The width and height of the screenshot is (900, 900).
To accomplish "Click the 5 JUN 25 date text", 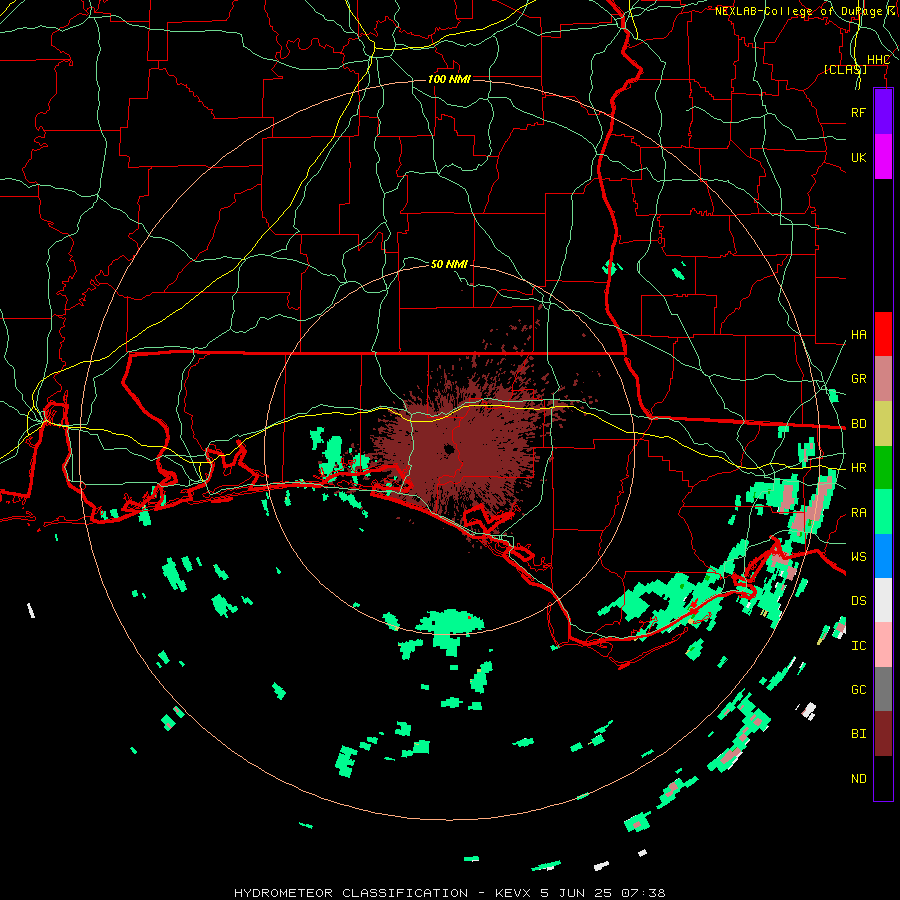I will (579, 893).
